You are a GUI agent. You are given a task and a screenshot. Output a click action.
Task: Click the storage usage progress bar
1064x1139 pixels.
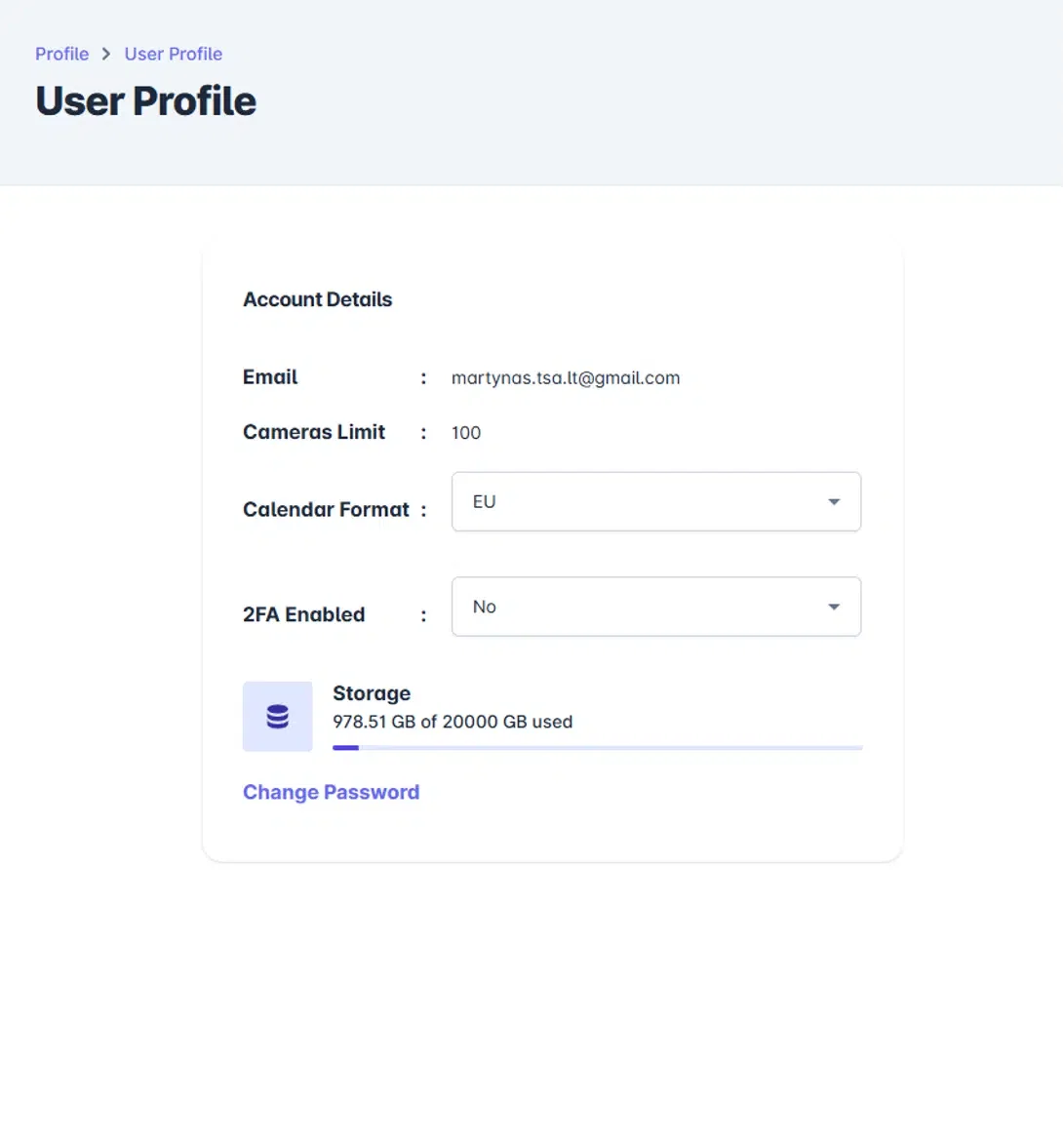[x=597, y=748]
